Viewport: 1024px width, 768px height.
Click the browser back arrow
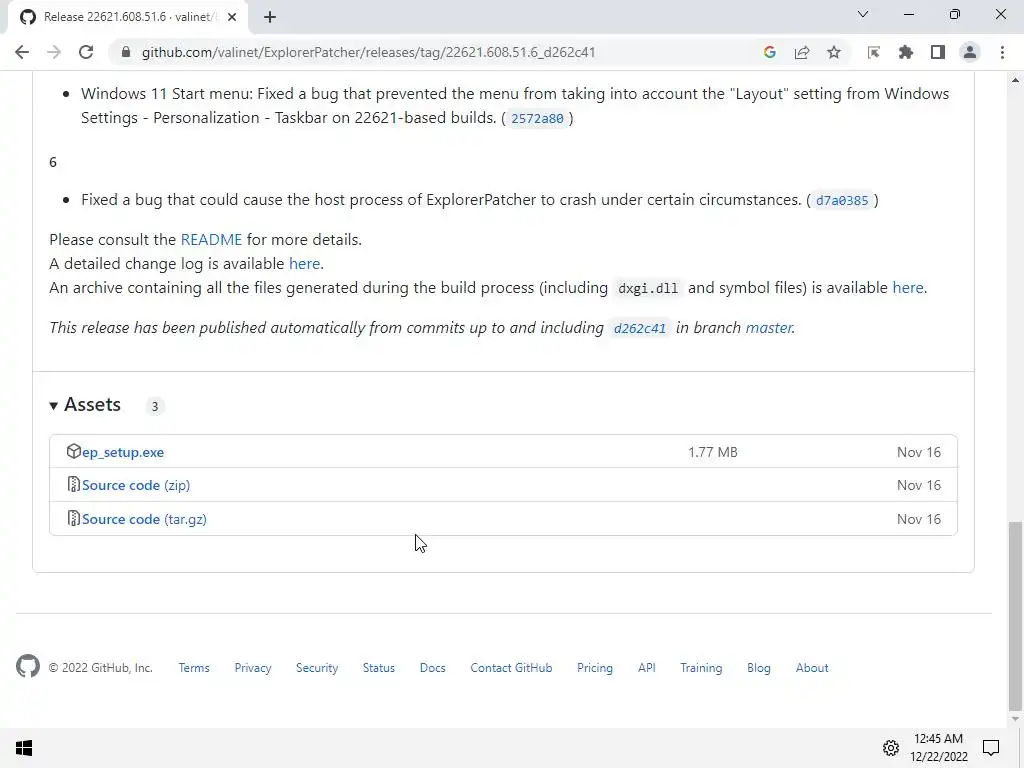[x=22, y=52]
